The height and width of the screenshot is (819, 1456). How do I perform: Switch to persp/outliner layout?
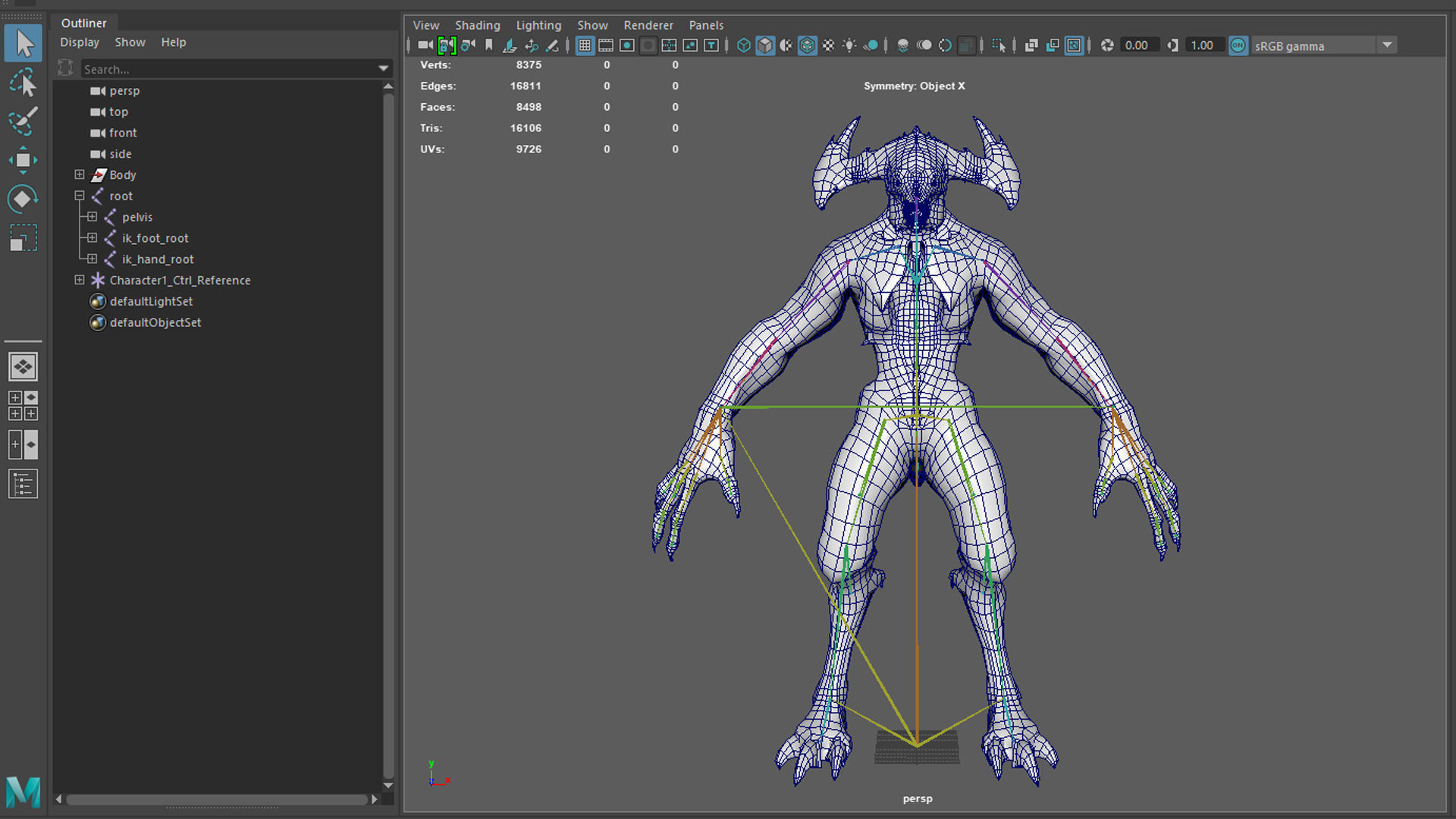(x=24, y=445)
